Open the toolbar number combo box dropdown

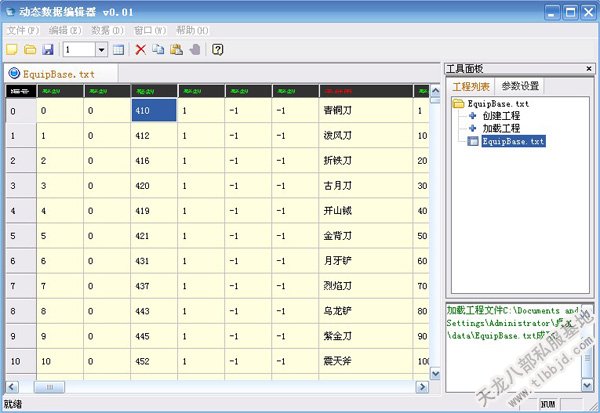(x=102, y=49)
